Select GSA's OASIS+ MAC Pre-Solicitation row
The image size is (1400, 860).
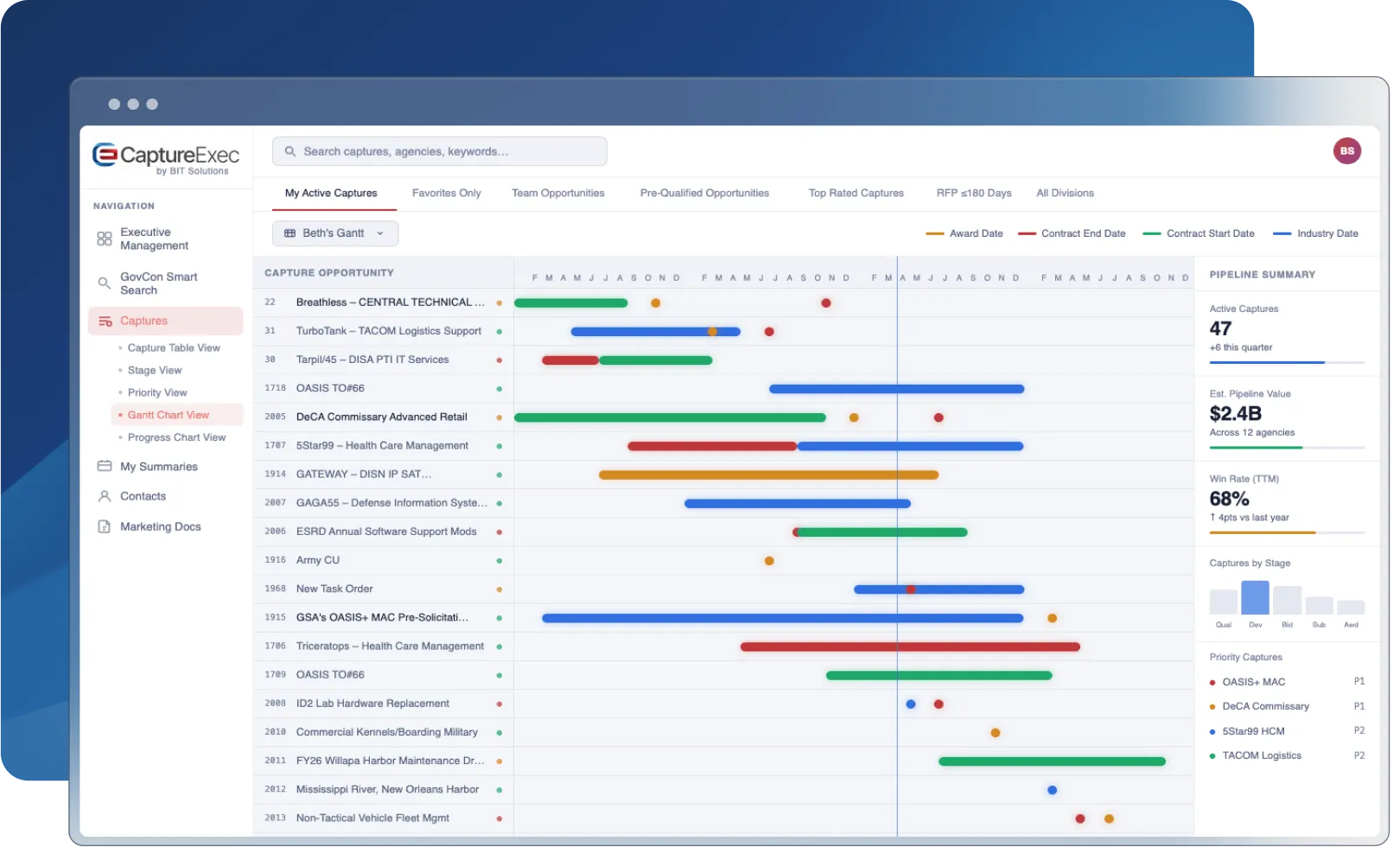pyautogui.click(x=384, y=618)
